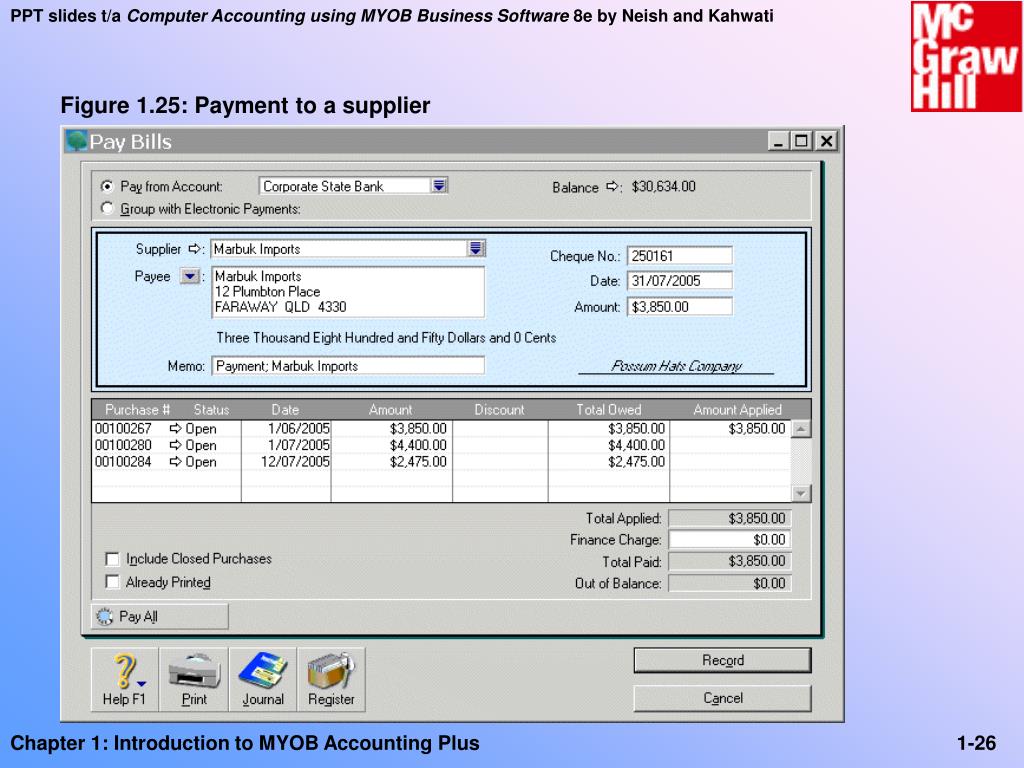Open the Register icon
This screenshot has width=1024, height=768.
331,679
